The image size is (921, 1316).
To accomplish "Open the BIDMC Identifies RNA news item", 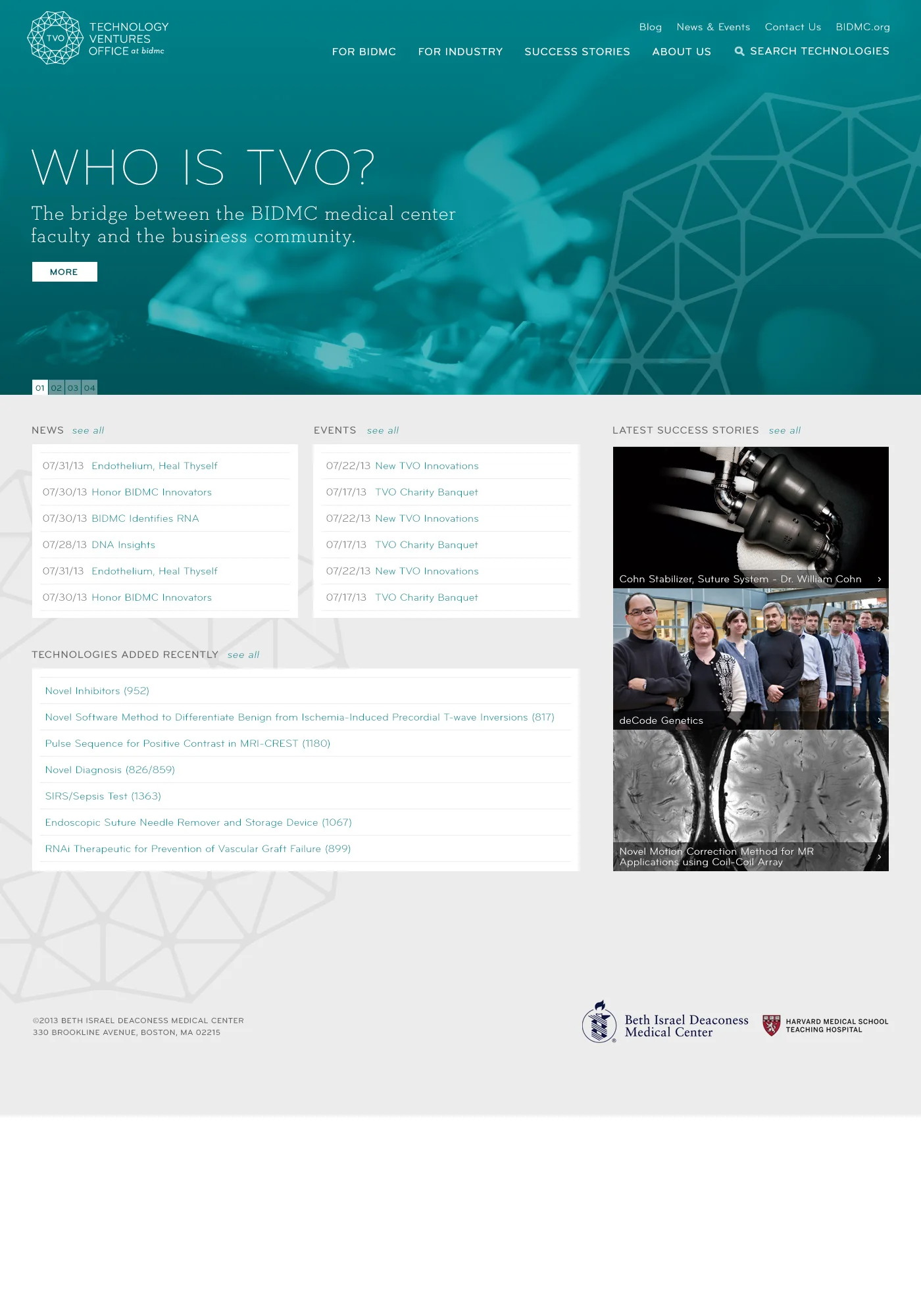I will tap(145, 519).
